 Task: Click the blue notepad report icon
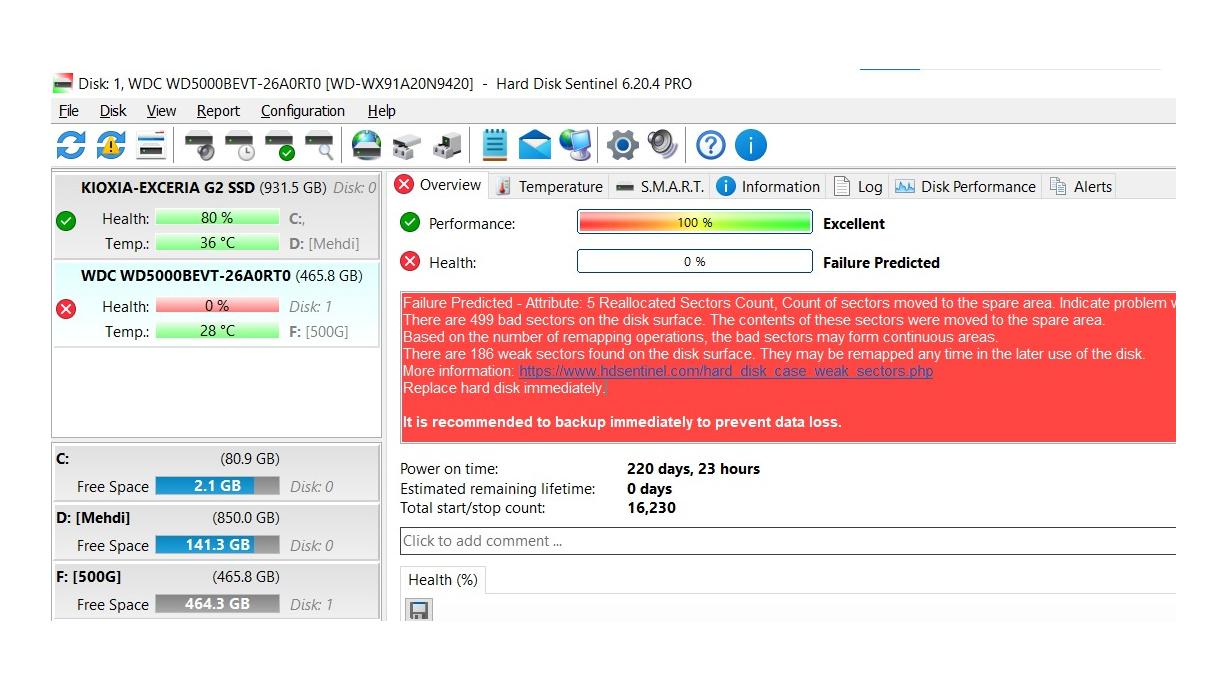point(494,145)
